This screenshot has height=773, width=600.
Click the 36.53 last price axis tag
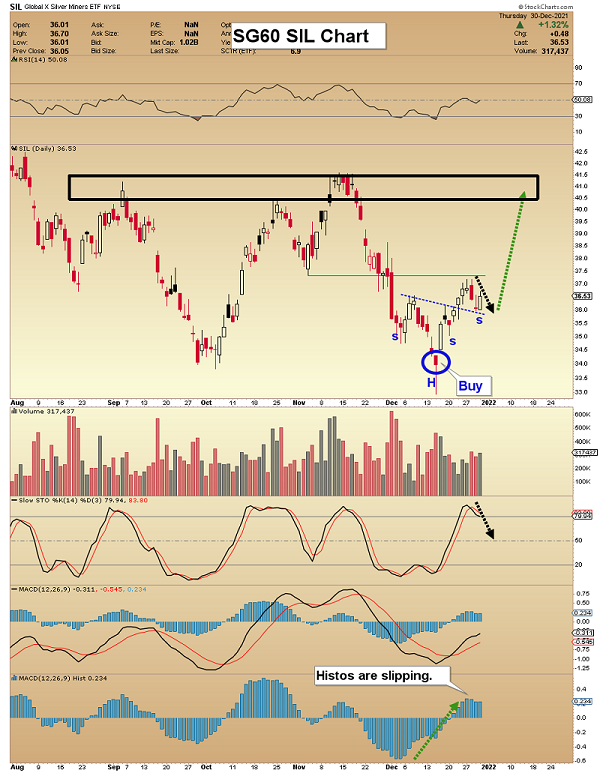point(583,296)
